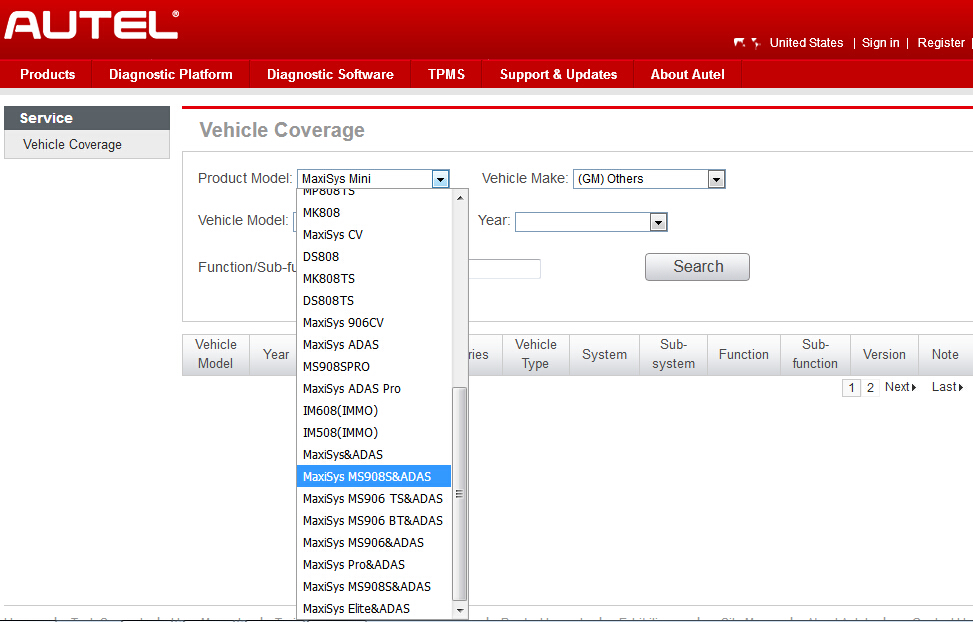Open the Products menu
The width and height of the screenshot is (973, 622).
click(47, 74)
